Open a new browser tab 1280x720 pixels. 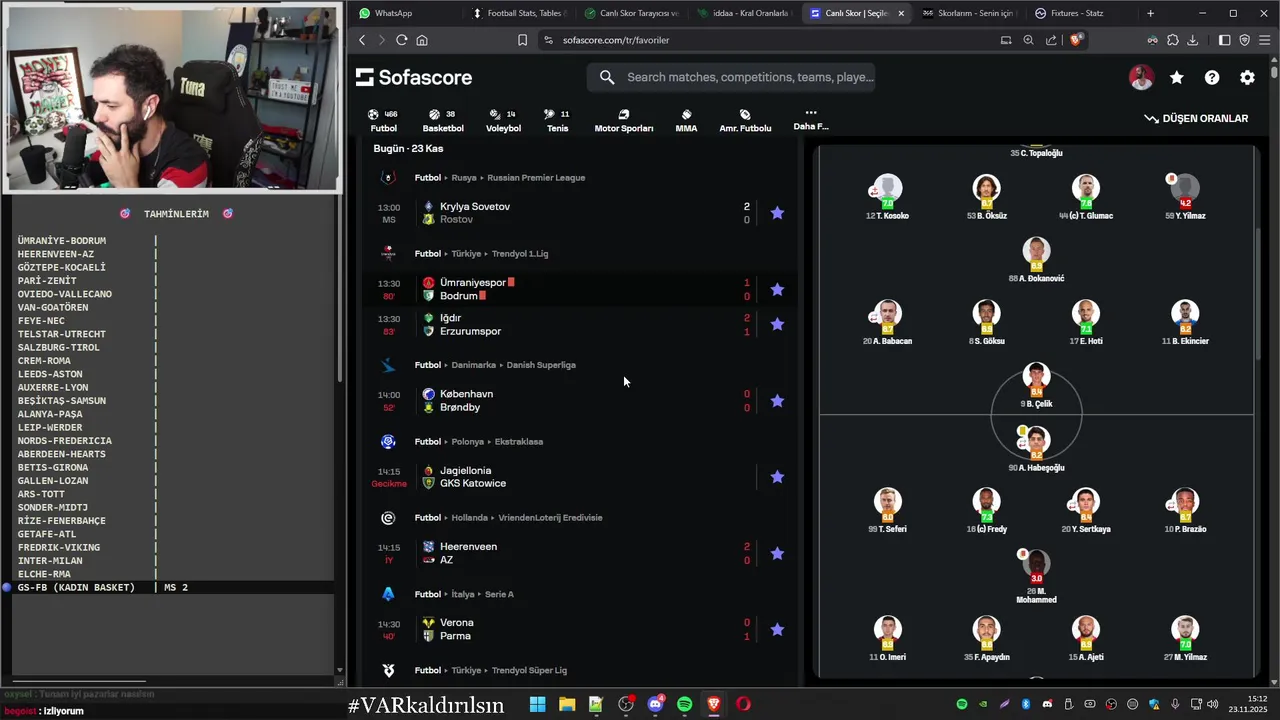(1150, 13)
